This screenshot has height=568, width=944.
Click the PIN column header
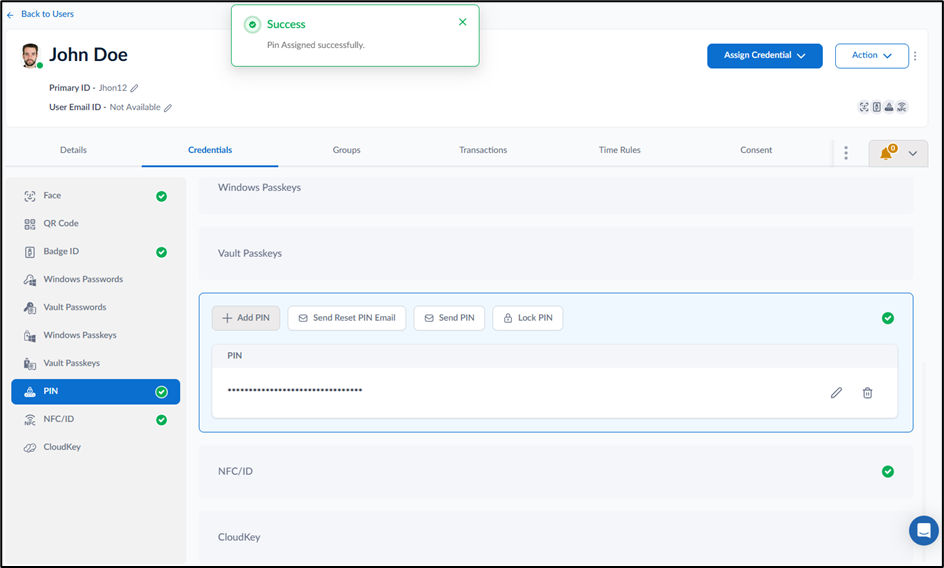pyautogui.click(x=235, y=356)
